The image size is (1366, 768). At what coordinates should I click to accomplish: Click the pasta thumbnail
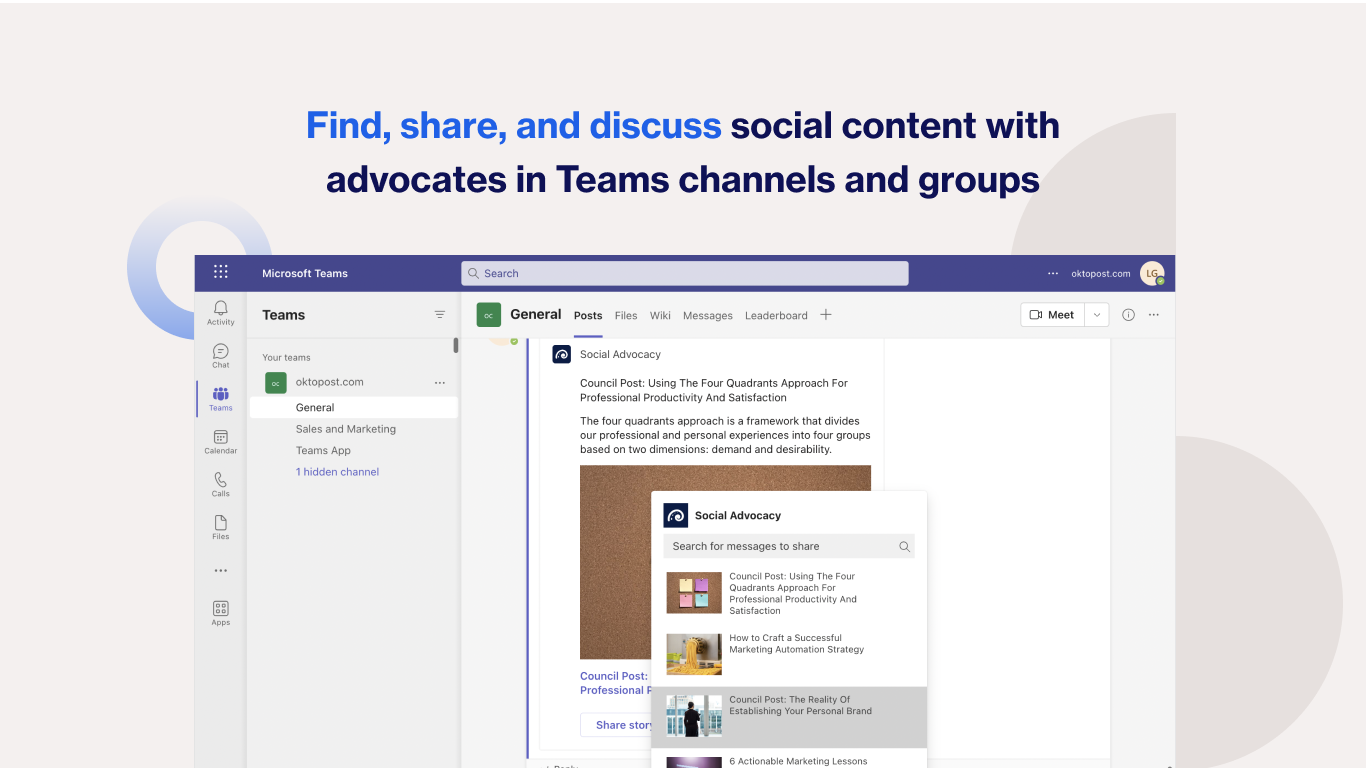coord(694,654)
